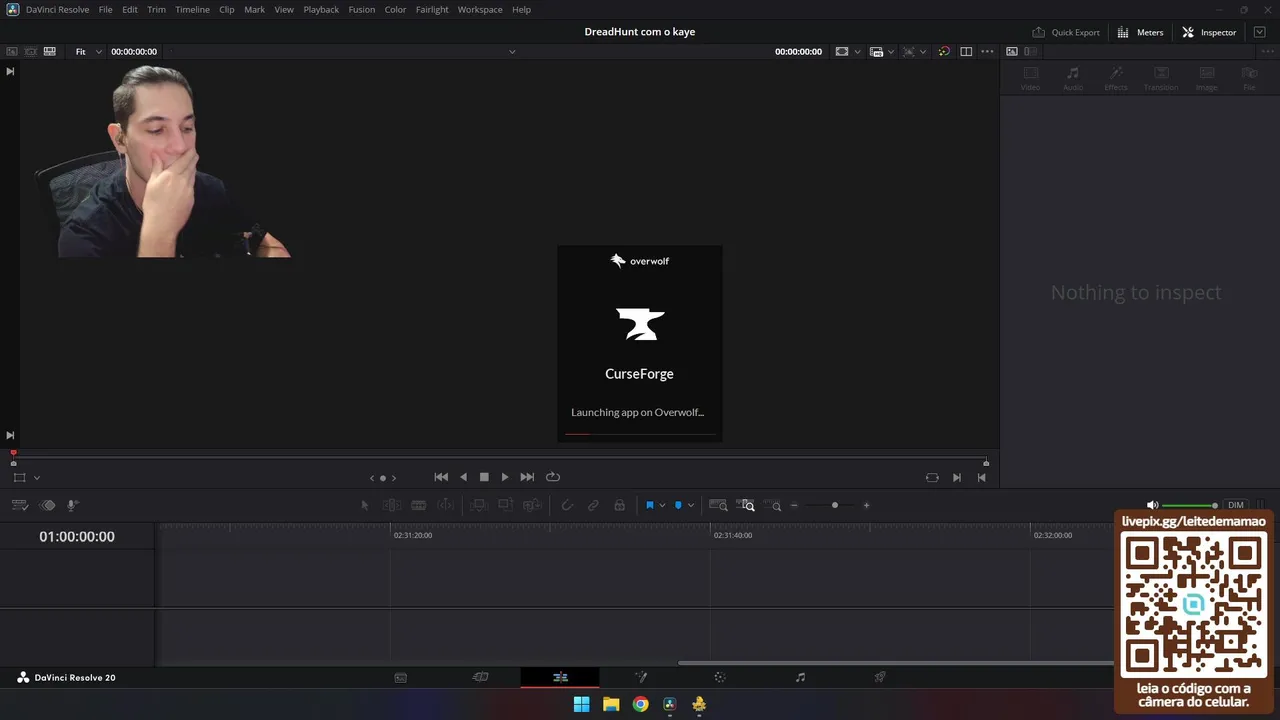Select the arrow Selection Mode tool
Screen dimensions: 1280x720
pos(364,505)
